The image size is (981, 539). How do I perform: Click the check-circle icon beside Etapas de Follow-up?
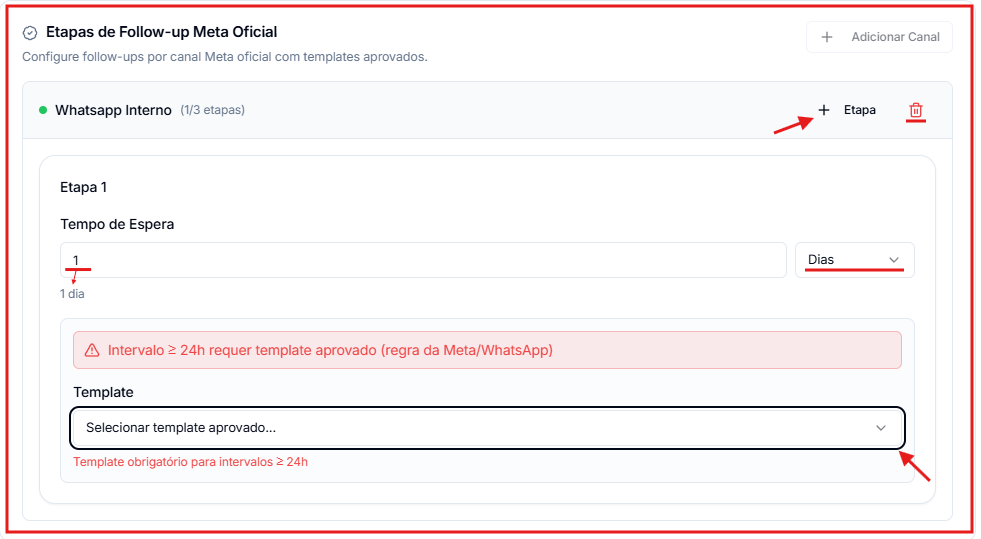click(x=30, y=33)
